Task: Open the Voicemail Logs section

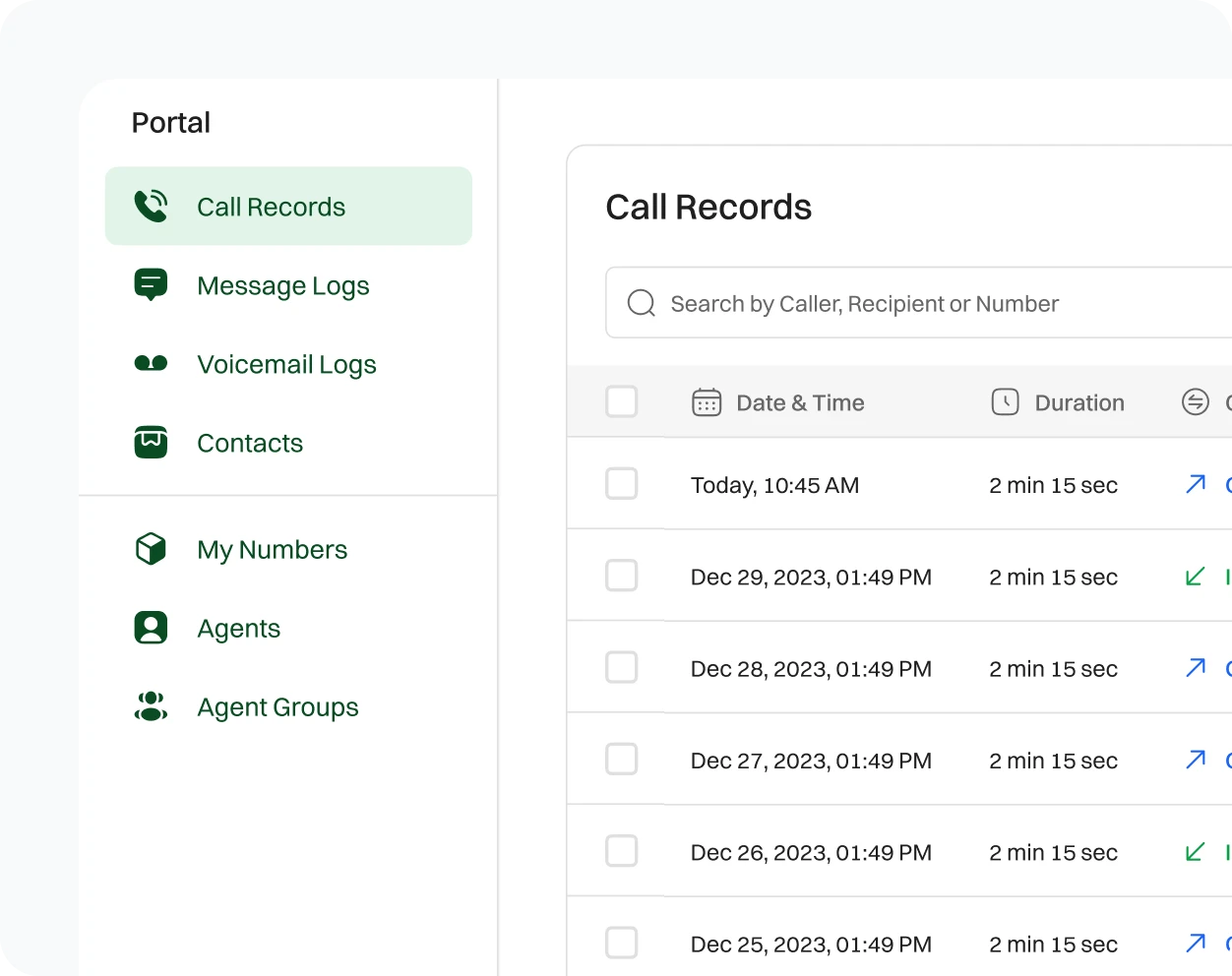Action: [x=286, y=363]
